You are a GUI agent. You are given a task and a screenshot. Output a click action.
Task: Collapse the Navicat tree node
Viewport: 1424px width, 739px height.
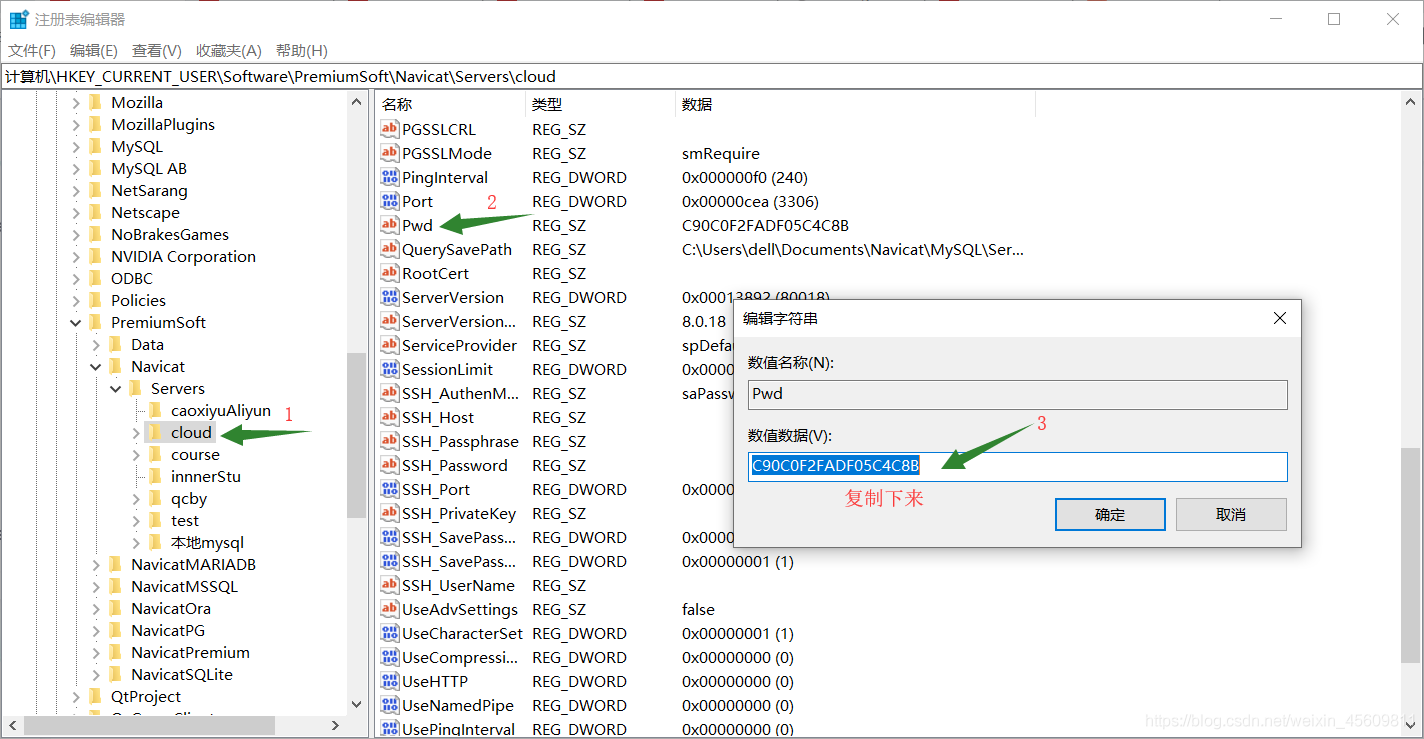96,366
